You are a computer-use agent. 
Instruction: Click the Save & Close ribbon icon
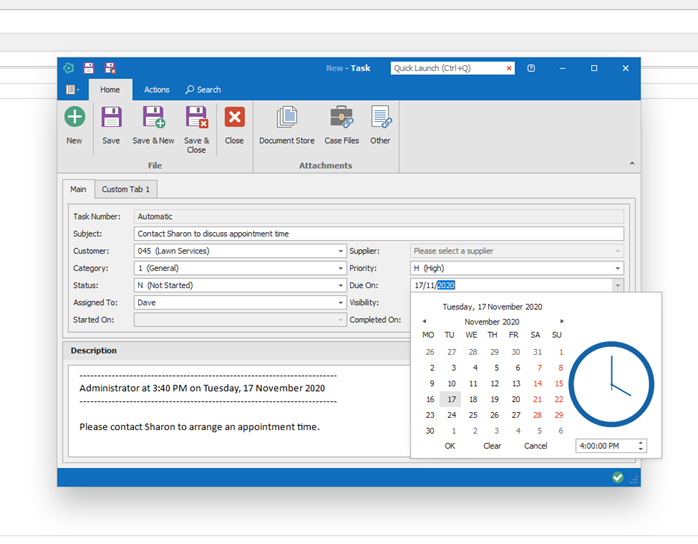coord(196,118)
